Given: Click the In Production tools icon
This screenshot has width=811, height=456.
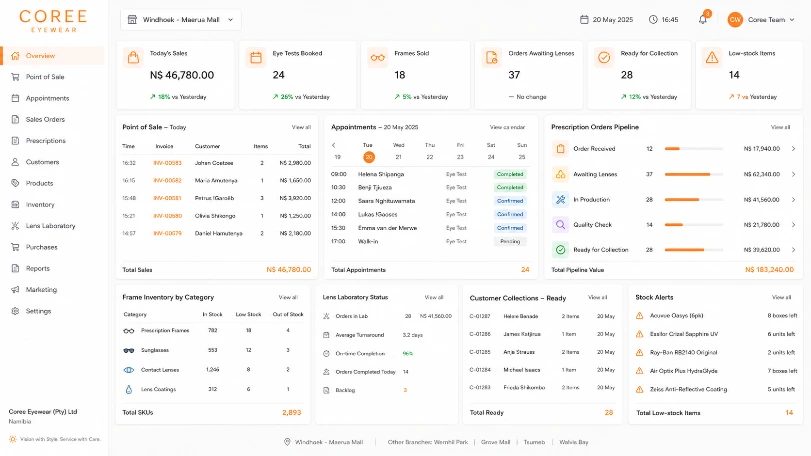Looking at the screenshot, I should 560,200.
